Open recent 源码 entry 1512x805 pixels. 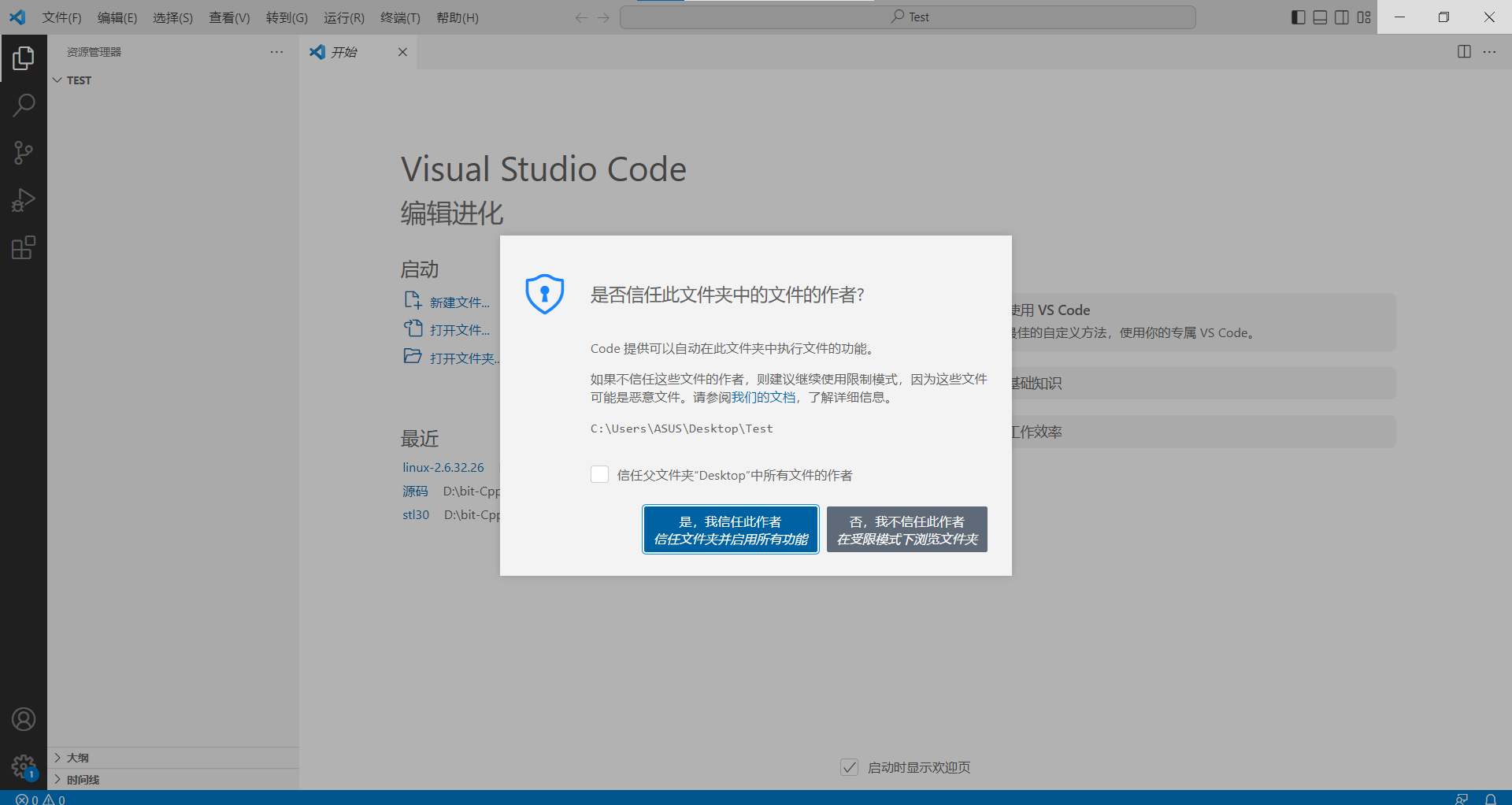pos(415,492)
